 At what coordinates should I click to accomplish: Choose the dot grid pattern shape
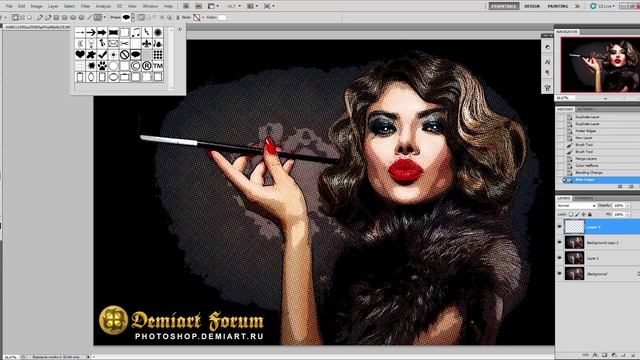tap(158, 54)
